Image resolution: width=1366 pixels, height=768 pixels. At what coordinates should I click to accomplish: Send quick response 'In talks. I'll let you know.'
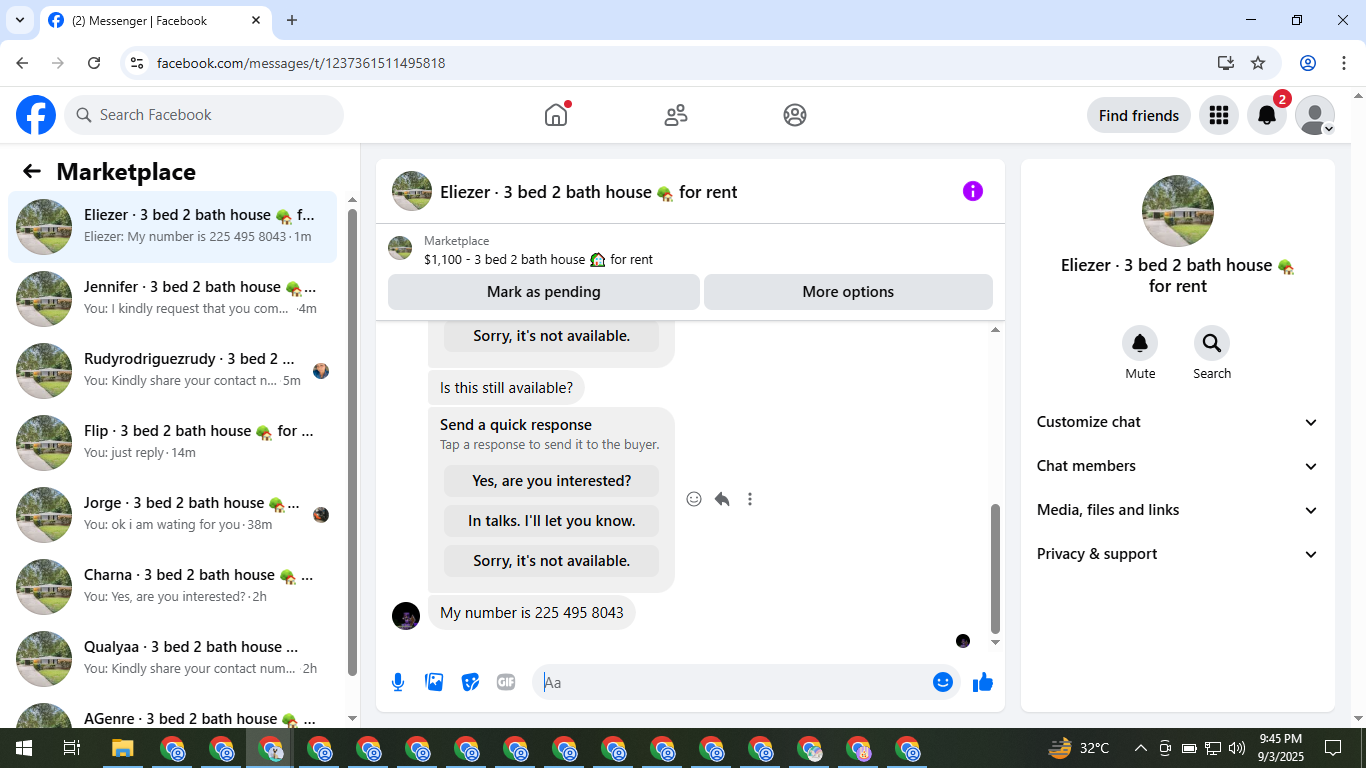pos(552,521)
